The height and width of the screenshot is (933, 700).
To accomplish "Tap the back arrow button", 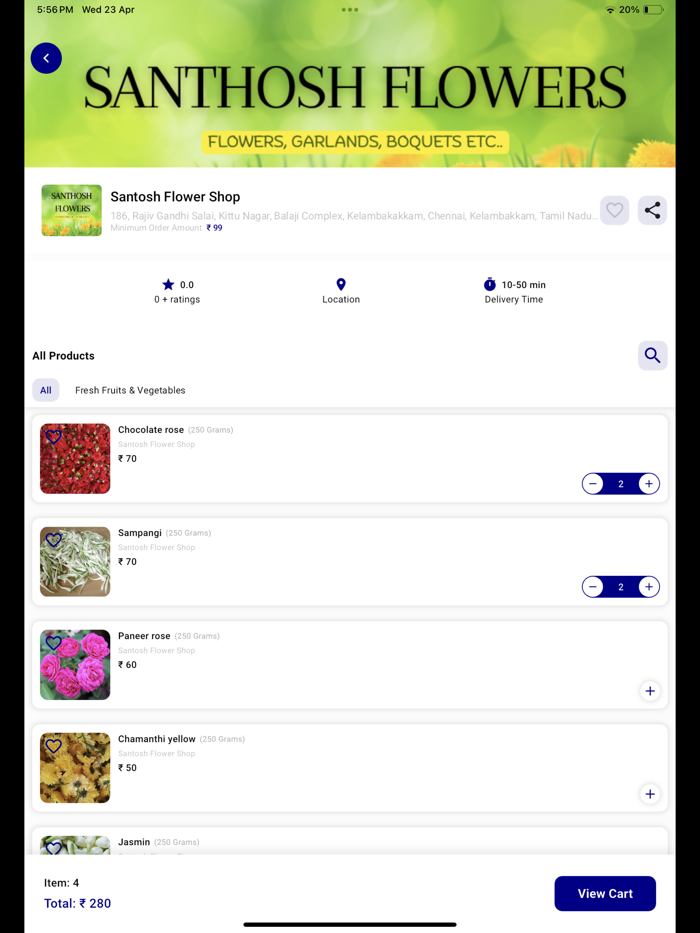I will 46,58.
